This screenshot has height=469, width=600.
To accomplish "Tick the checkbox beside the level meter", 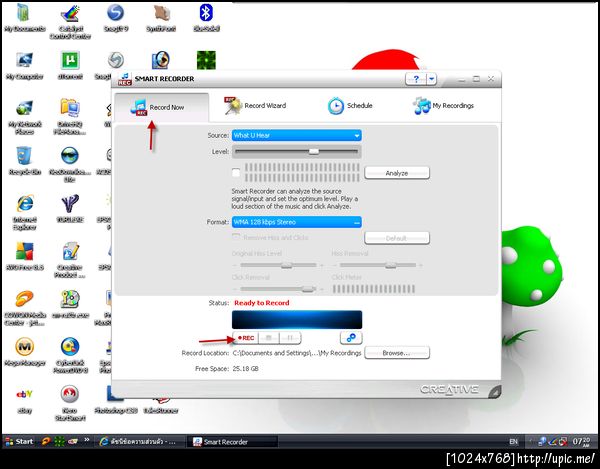I will 236,173.
